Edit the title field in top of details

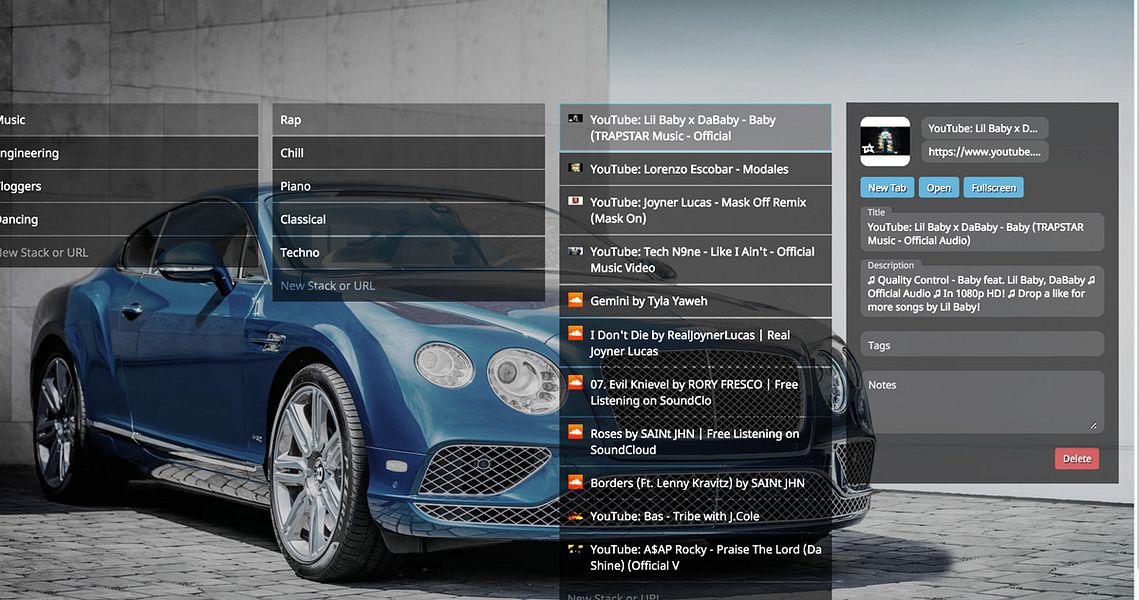[x=984, y=129]
